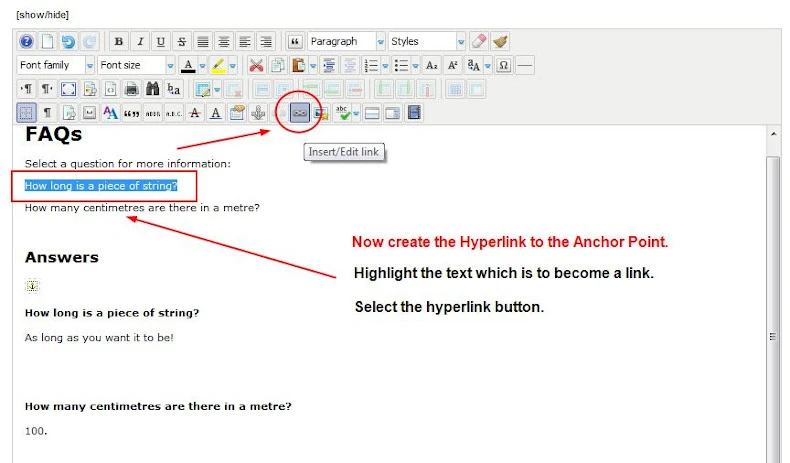Toggle subscript formatting
Image resolution: width=790 pixels, height=463 pixels.
432,65
